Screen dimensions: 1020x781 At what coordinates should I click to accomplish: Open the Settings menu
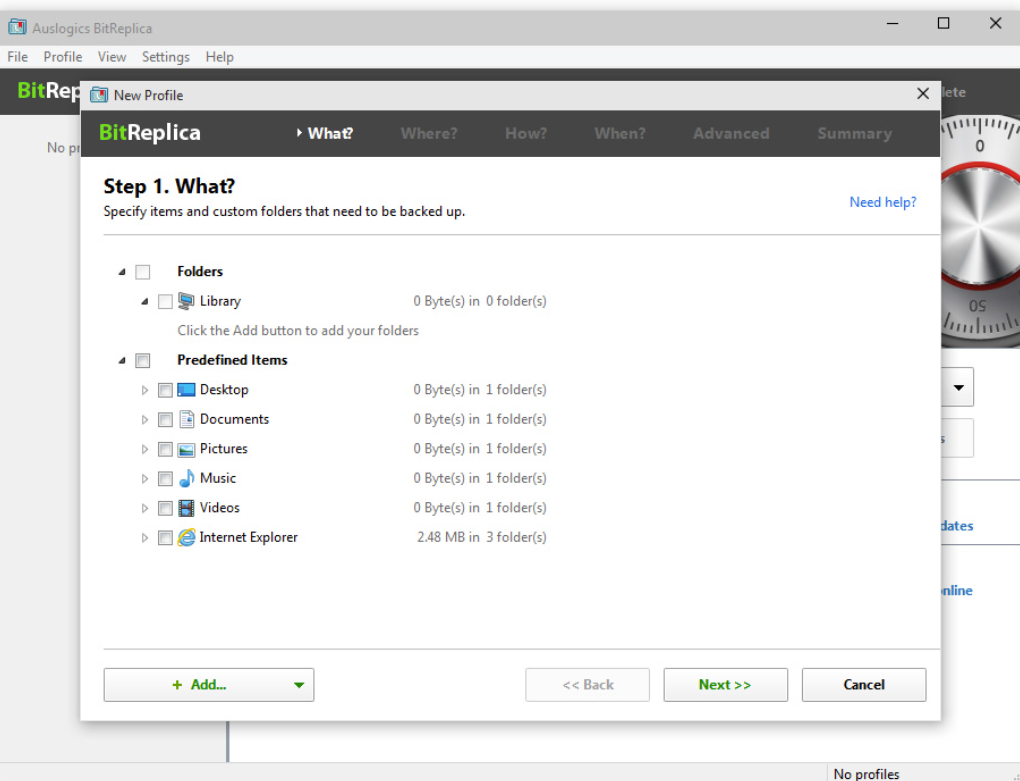[x=165, y=57]
